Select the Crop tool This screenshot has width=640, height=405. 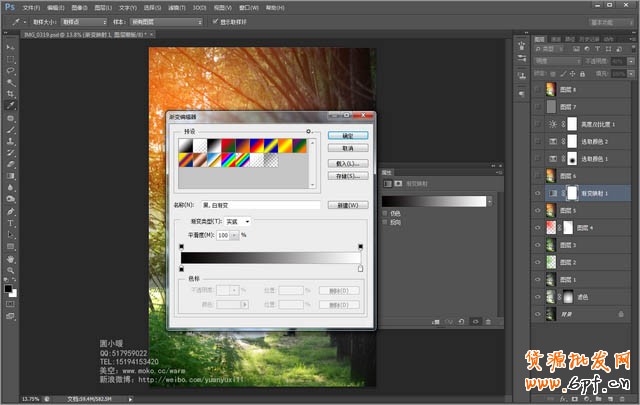coord(10,94)
